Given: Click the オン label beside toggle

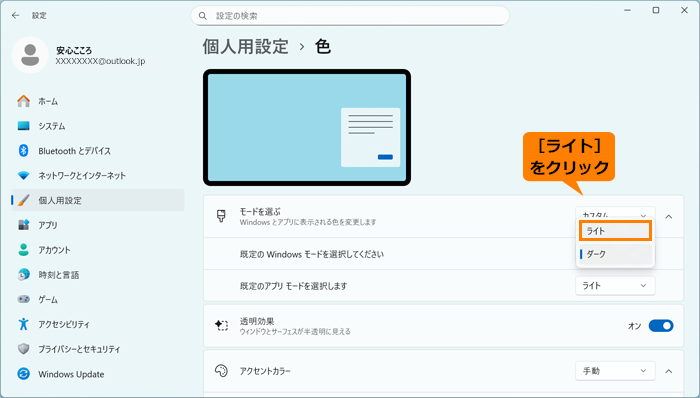Looking at the screenshot, I should (x=634, y=326).
